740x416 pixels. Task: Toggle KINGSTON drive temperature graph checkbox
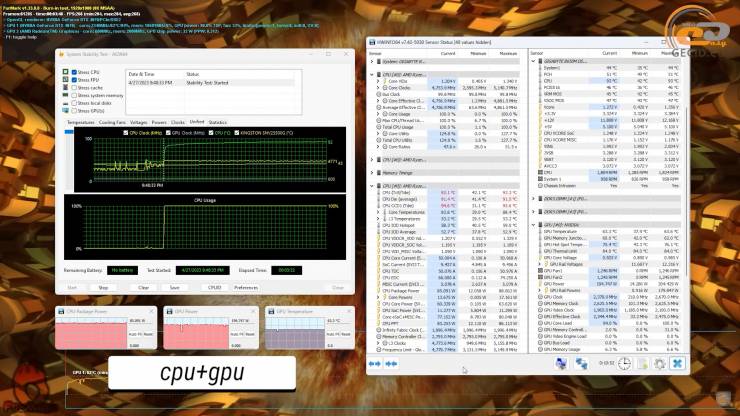(236, 133)
